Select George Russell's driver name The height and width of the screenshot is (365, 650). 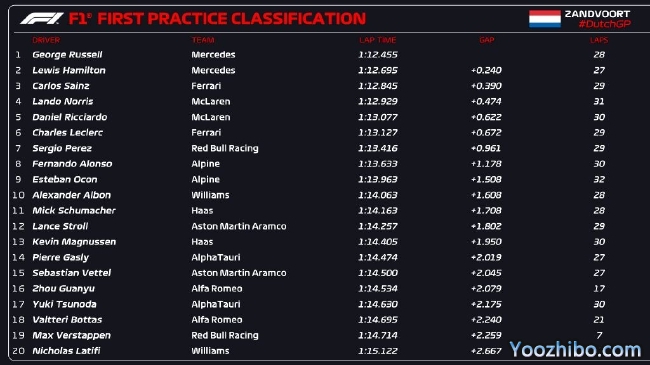pos(67,55)
